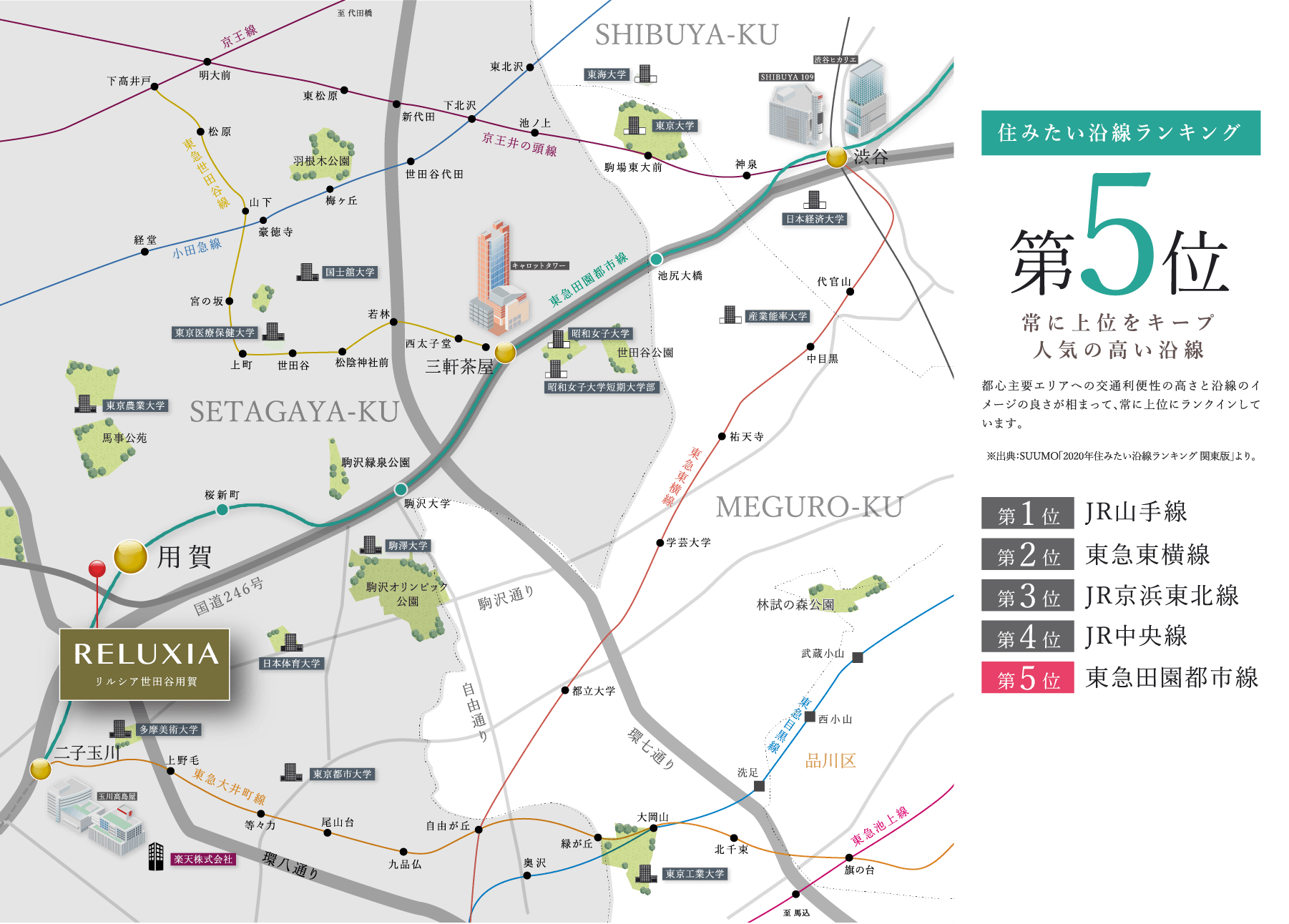Click the building icon above 日本体育大学
Screen dimensions: 1289x924
click(x=291, y=642)
